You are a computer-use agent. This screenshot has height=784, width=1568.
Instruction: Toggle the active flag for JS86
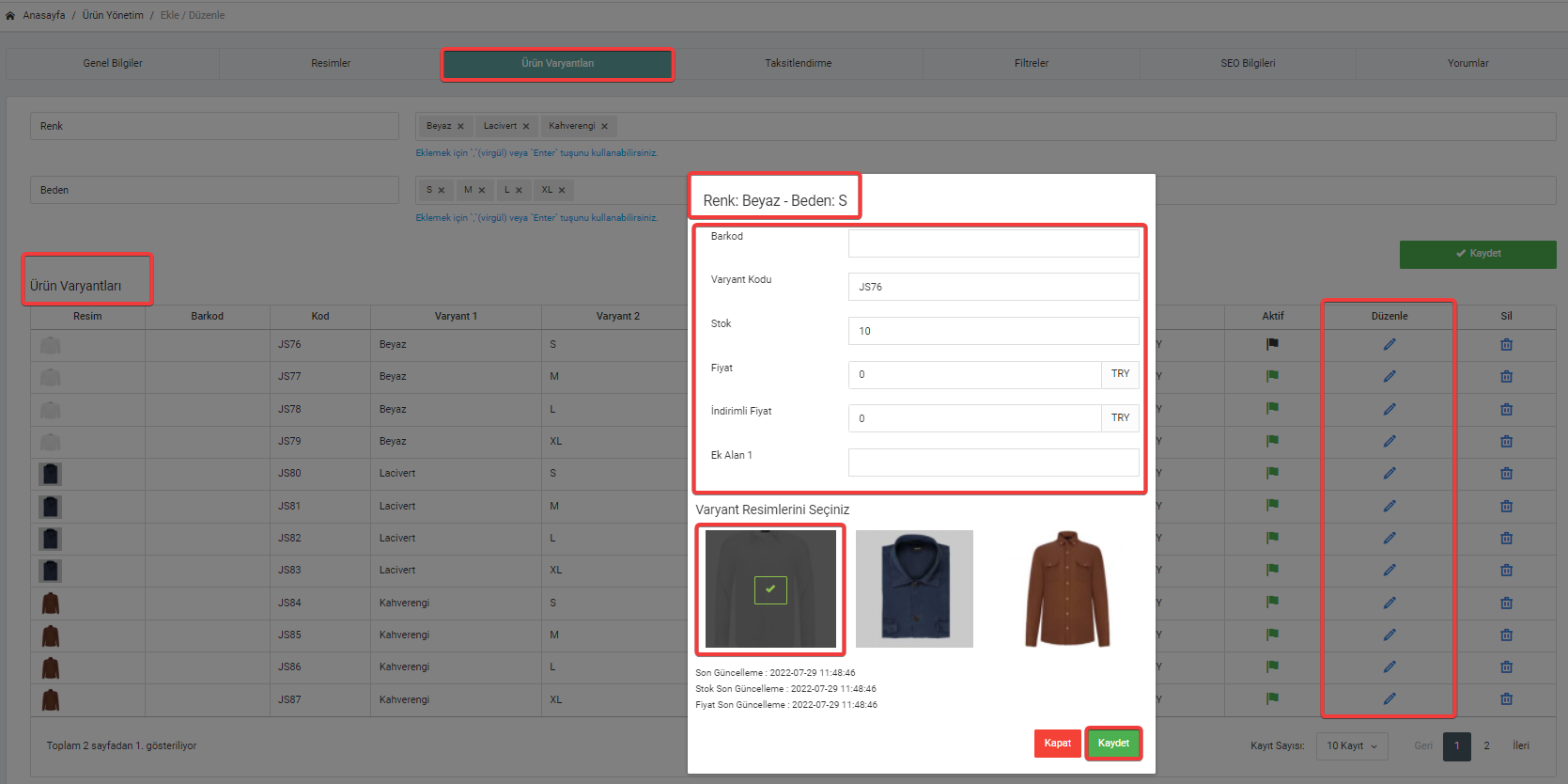coord(1272,666)
